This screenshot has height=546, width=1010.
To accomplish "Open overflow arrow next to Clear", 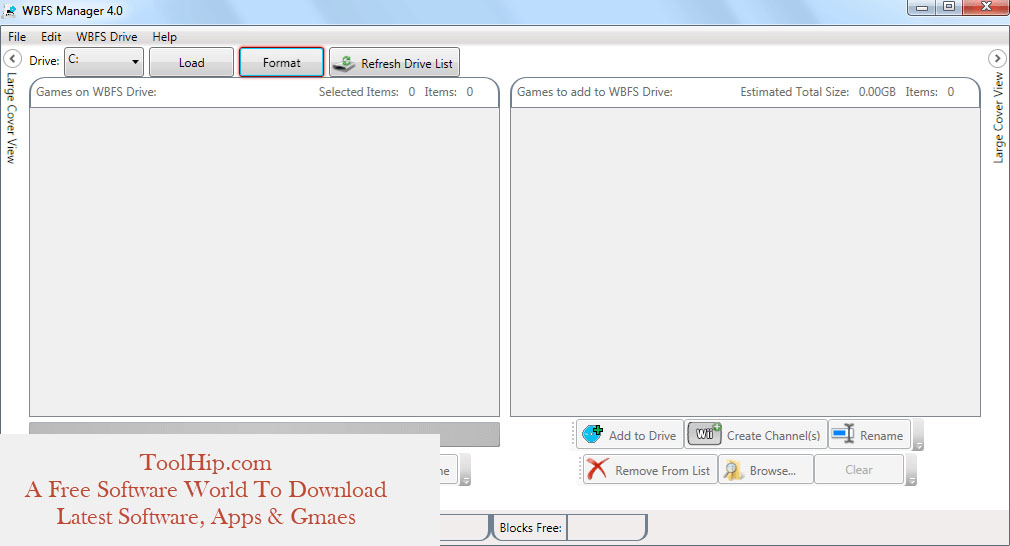I will [x=911, y=470].
